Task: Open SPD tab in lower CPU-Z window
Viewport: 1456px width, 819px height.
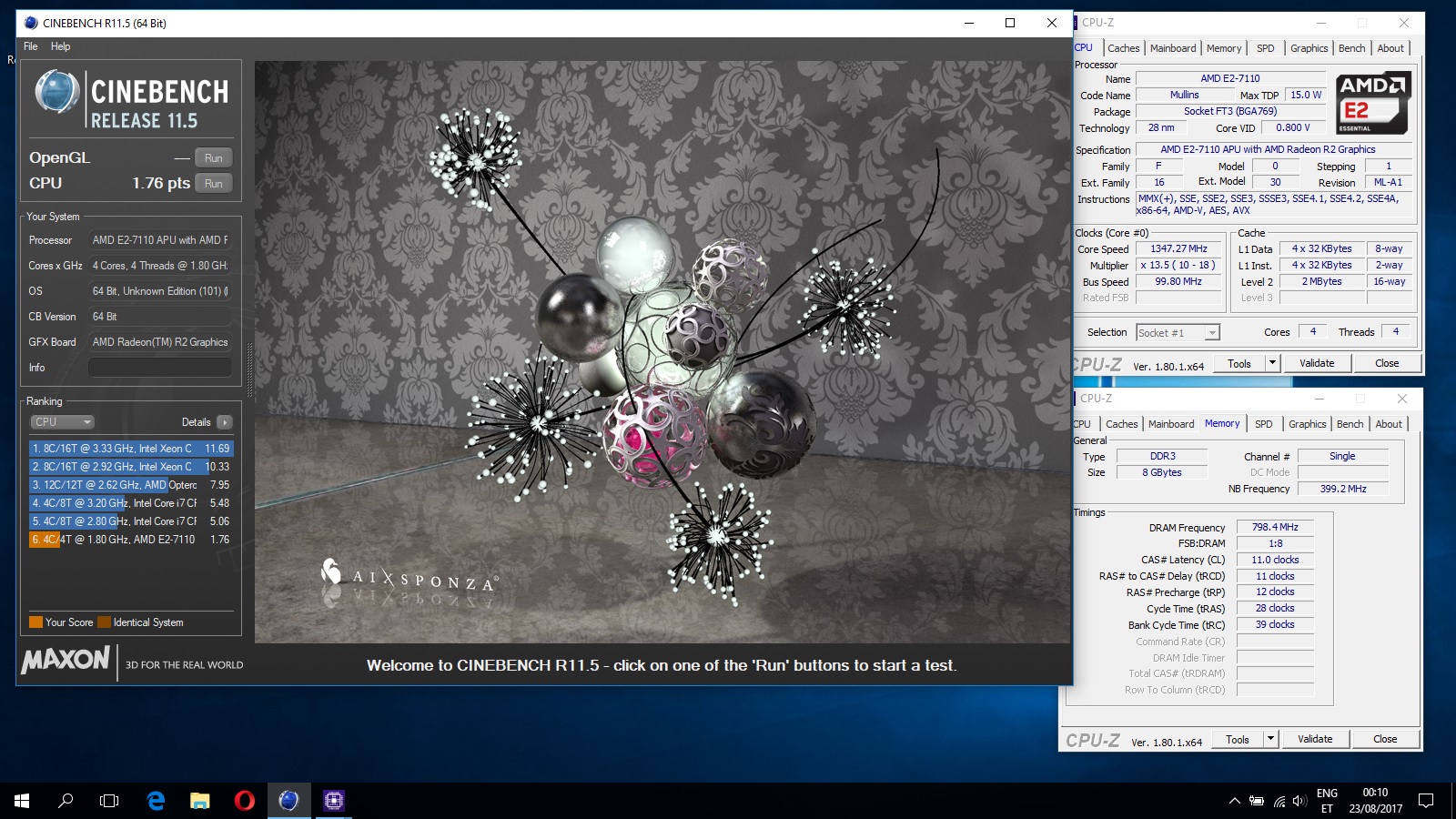Action: [1263, 424]
